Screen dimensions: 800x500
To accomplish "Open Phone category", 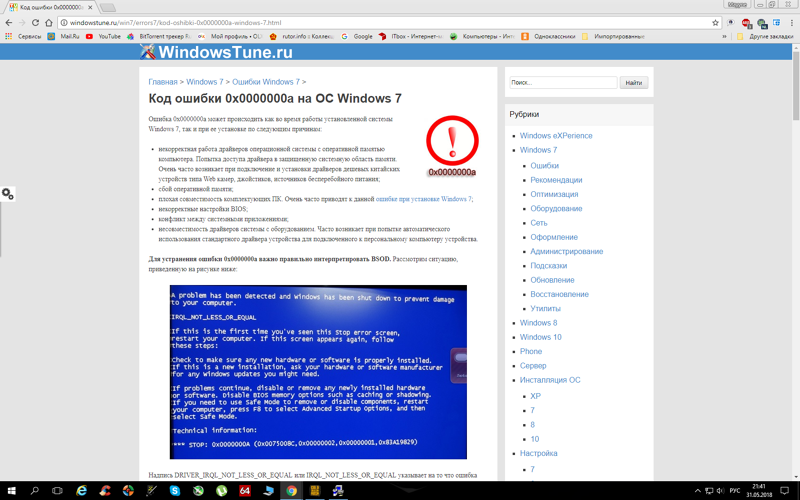I will tap(531, 351).
